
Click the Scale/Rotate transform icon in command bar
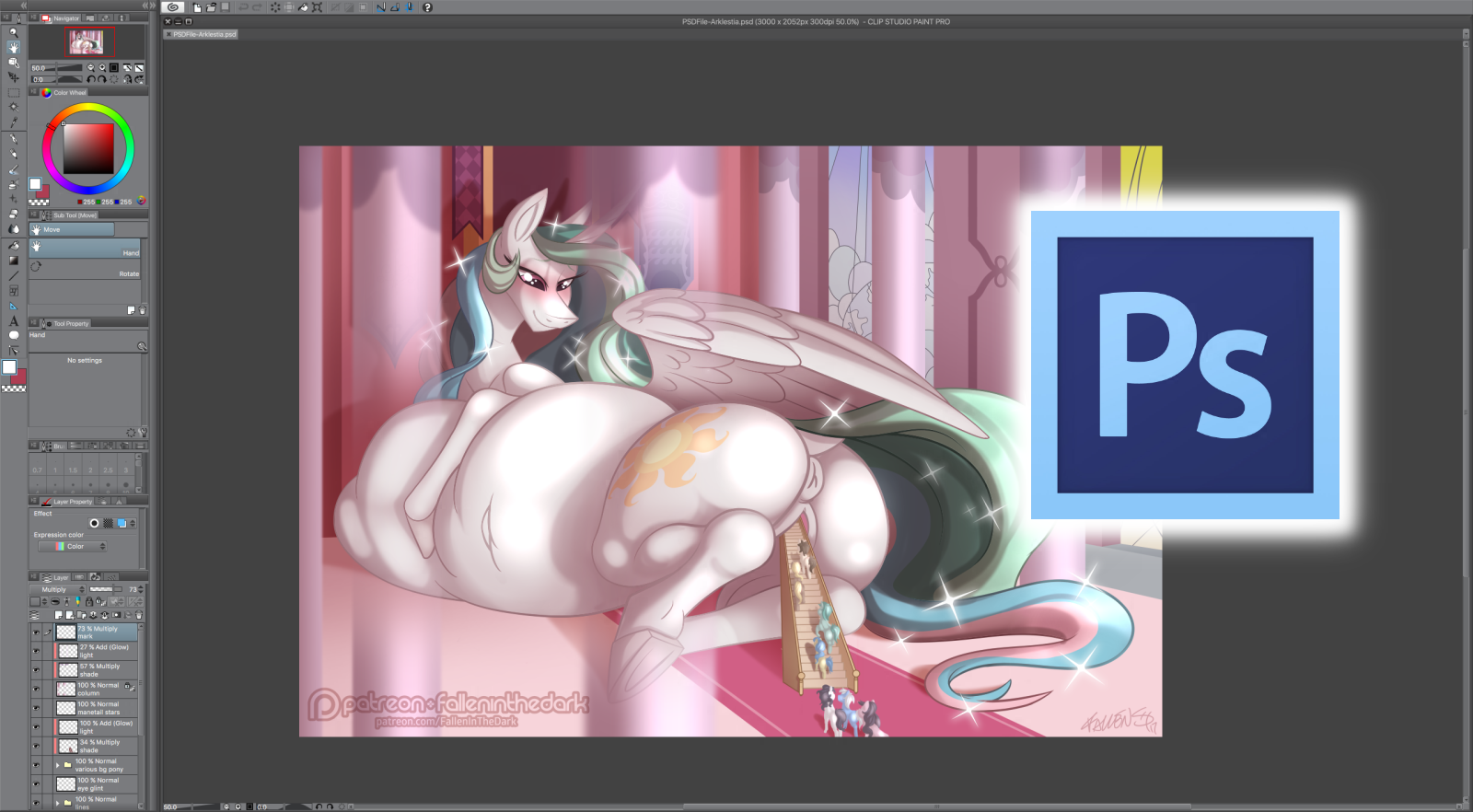tap(317, 7)
